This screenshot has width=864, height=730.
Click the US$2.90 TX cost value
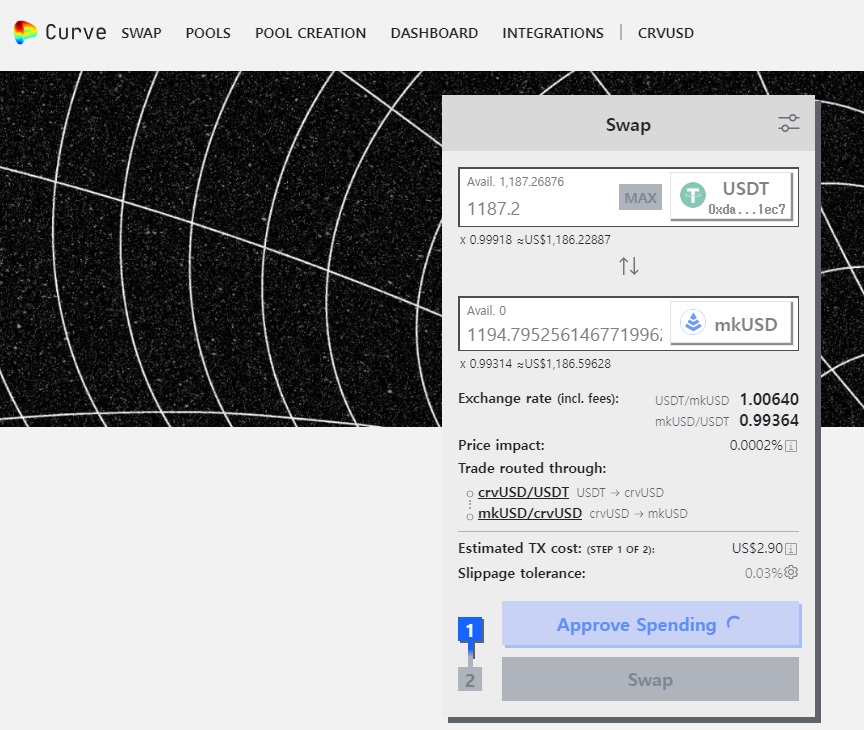pyautogui.click(x=757, y=548)
